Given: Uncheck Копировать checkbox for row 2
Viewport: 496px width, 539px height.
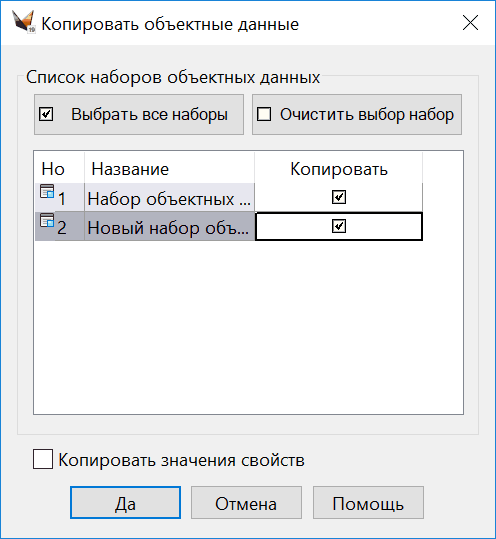Looking at the screenshot, I should pos(339,226).
